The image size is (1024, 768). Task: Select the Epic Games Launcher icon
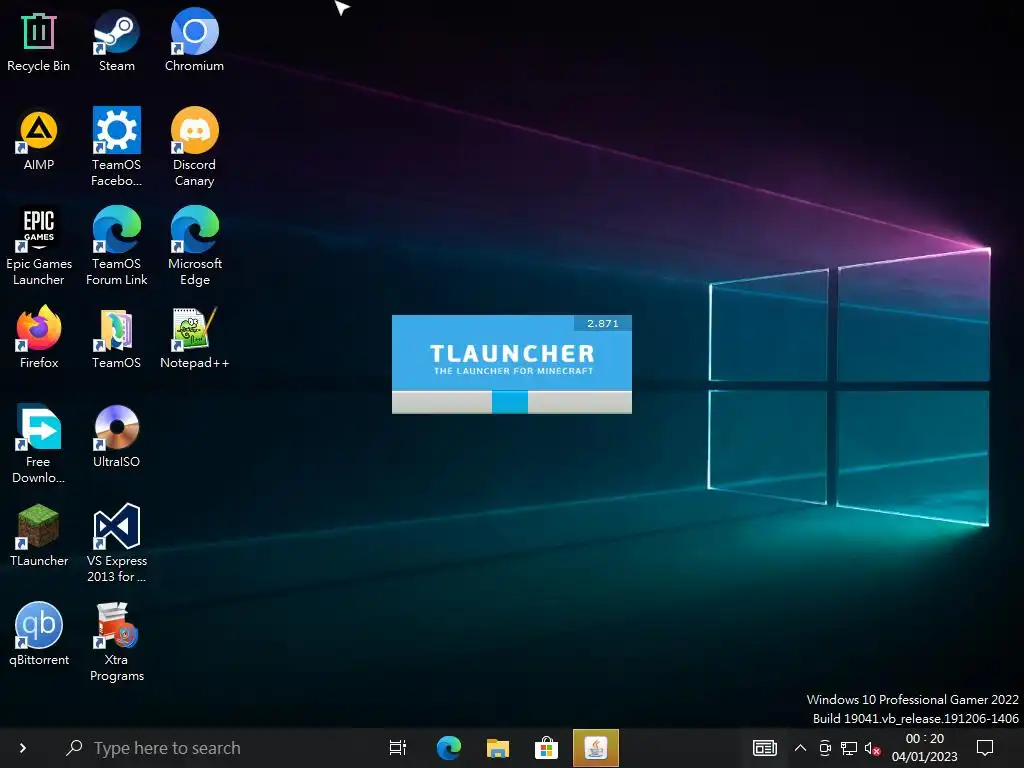pyautogui.click(x=39, y=247)
